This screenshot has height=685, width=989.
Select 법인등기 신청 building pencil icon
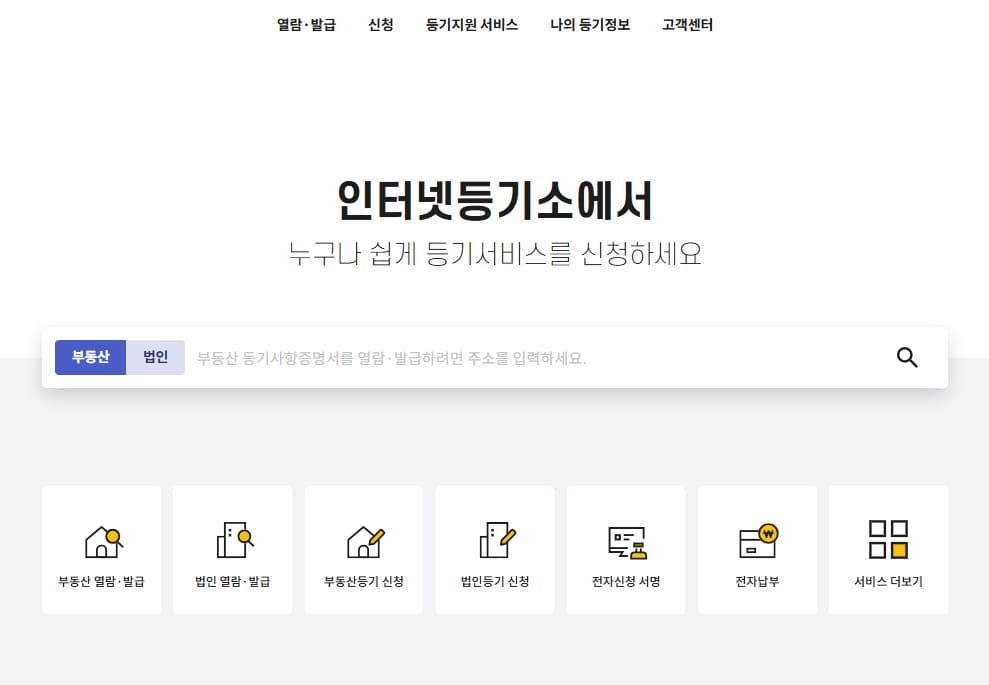point(497,540)
